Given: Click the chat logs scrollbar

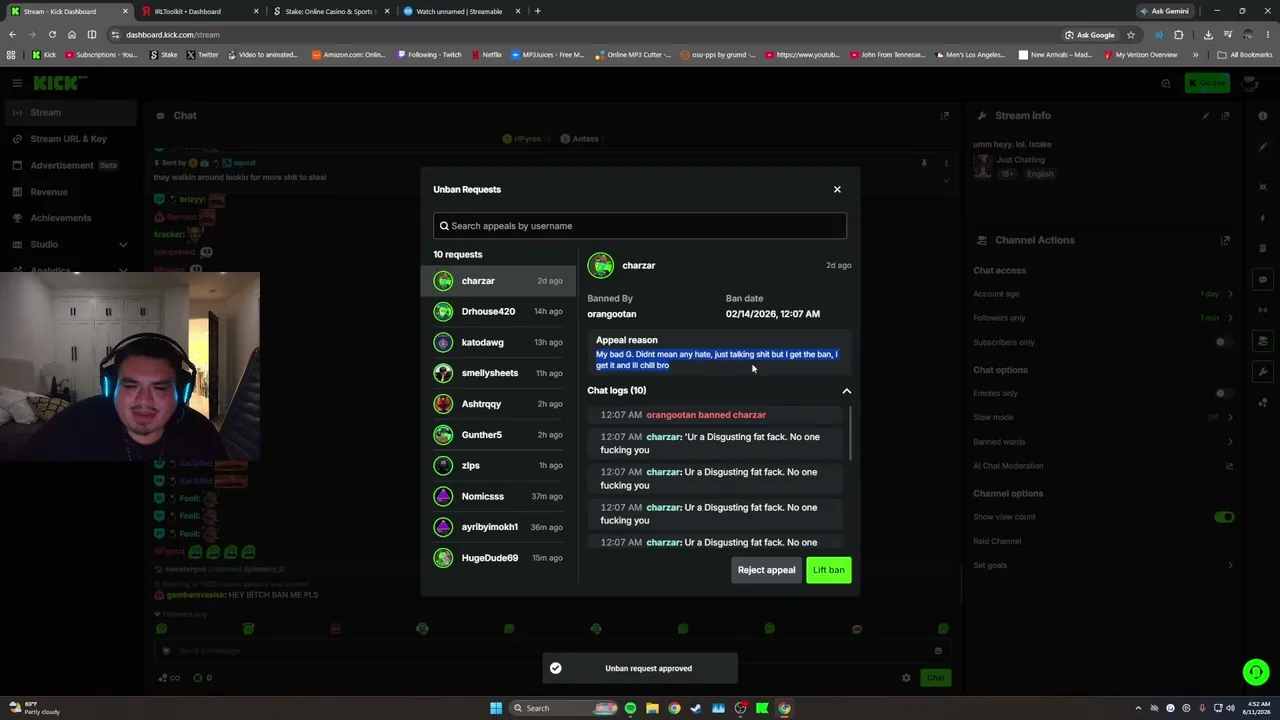Looking at the screenshot, I should (850, 434).
